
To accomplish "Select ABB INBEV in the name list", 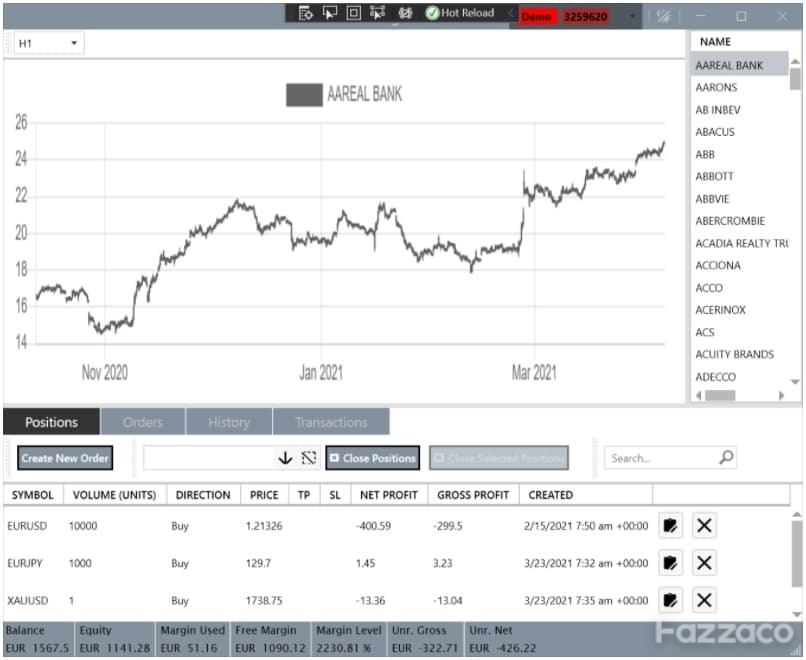I will [718, 109].
